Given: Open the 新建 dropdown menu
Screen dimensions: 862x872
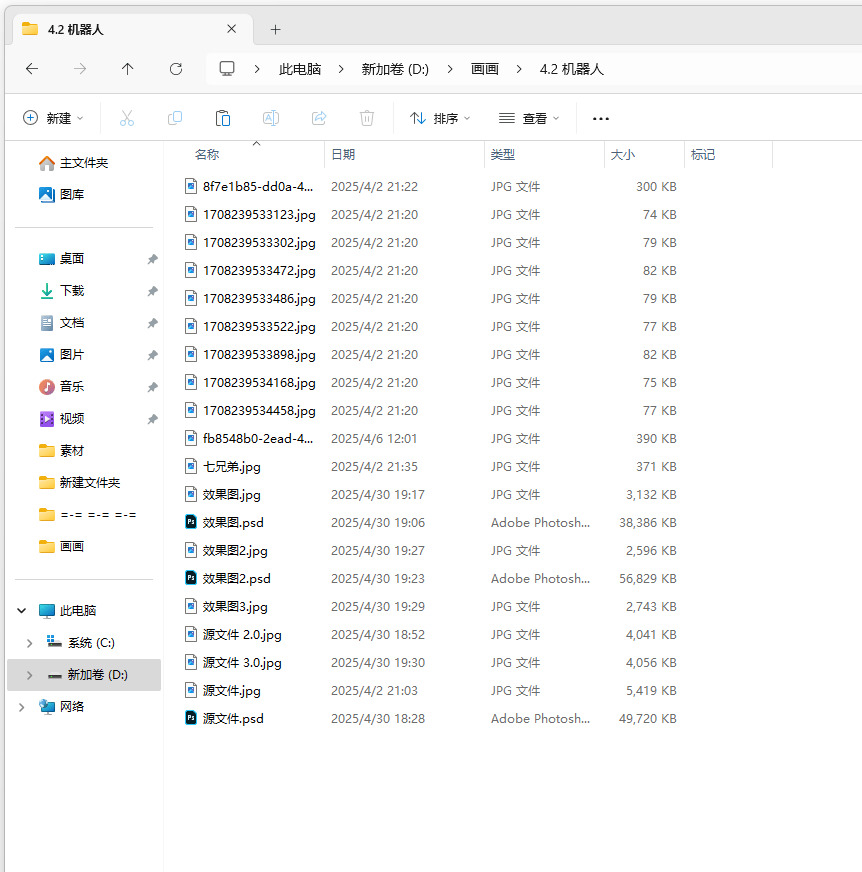Looking at the screenshot, I should point(53,118).
